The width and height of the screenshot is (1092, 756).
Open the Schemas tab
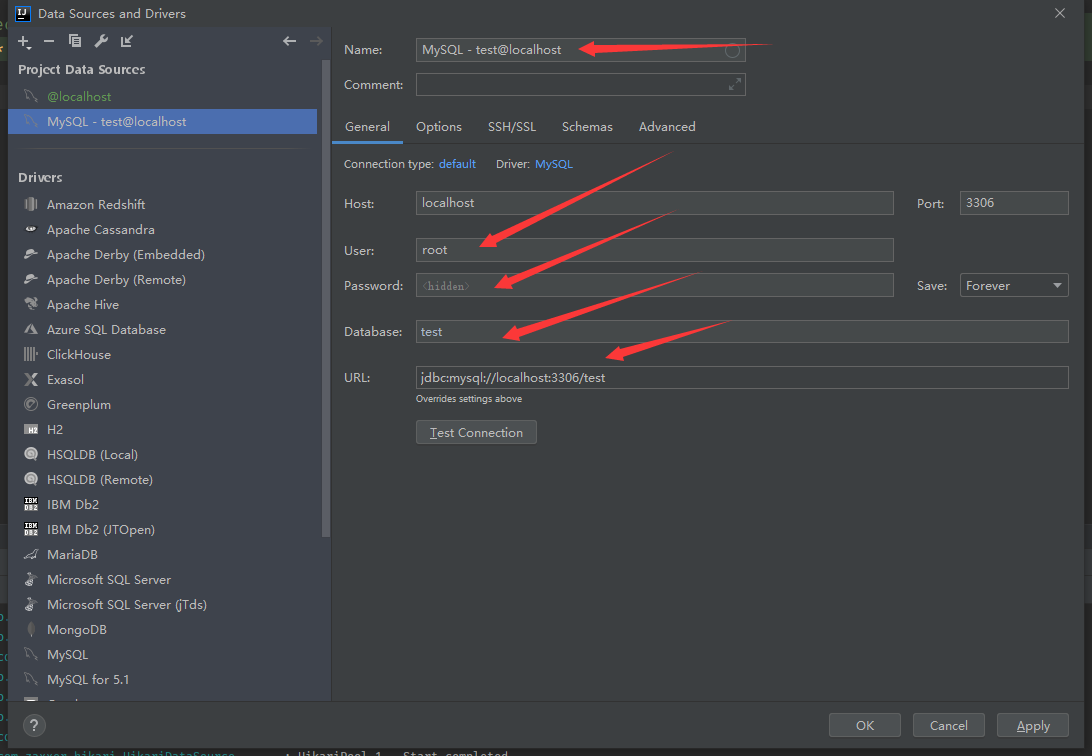(x=587, y=127)
